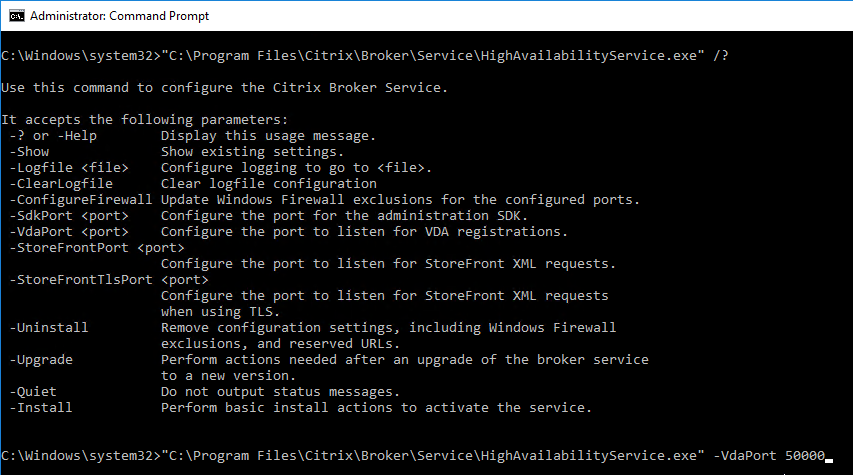Click the -VdaPort argument in bottom command
Screen dimensions: 853x475
(745, 455)
